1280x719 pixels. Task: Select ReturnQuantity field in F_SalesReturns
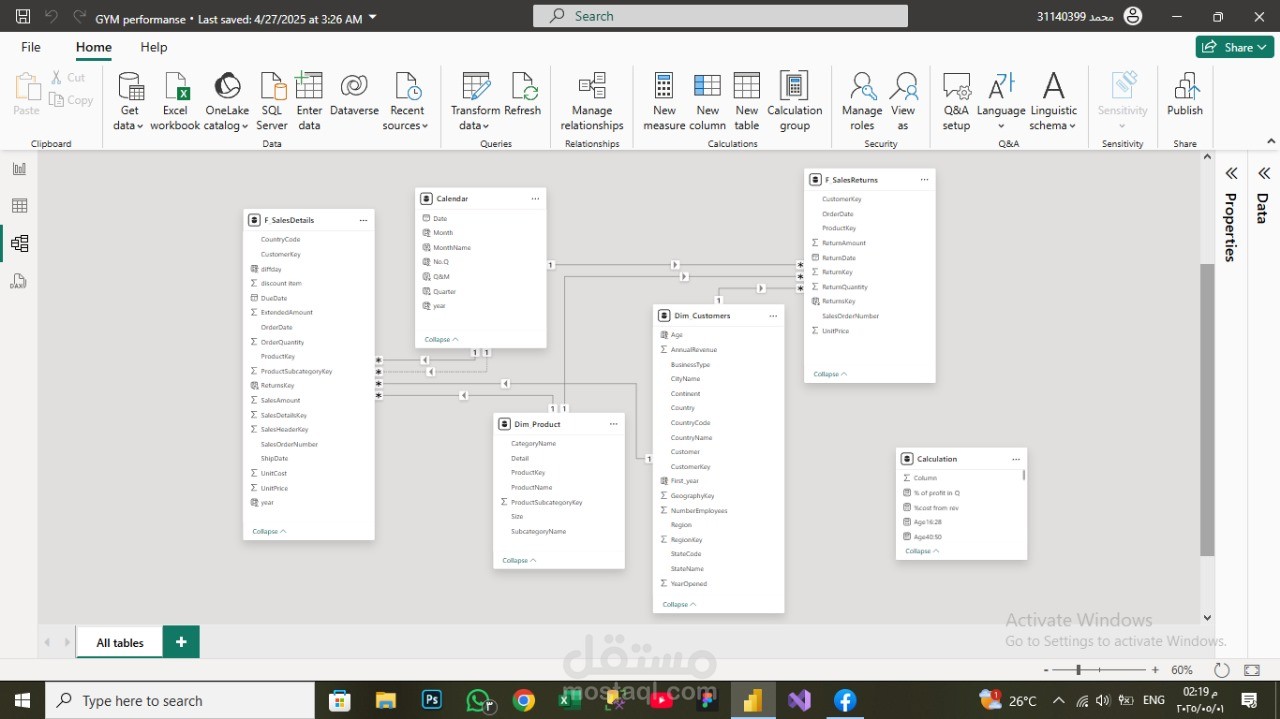[844, 287]
